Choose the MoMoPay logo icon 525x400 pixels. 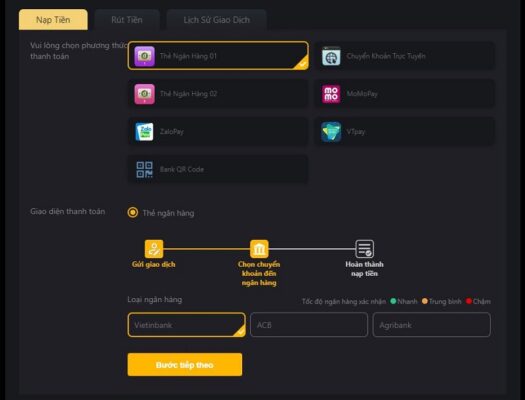331,94
